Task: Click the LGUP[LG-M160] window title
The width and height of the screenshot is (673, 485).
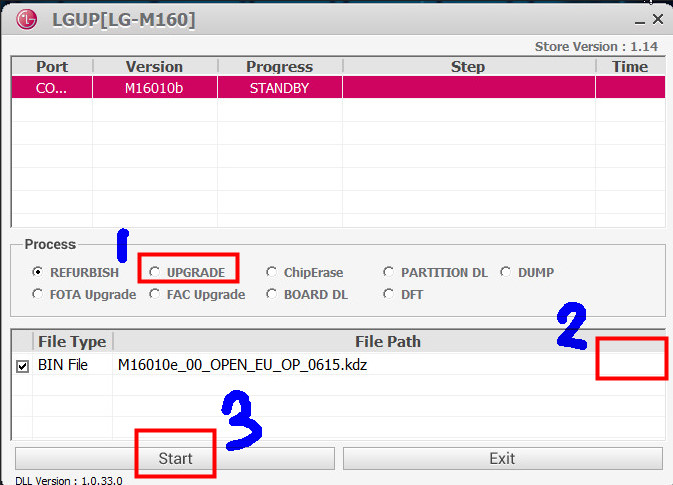Action: pos(124,20)
